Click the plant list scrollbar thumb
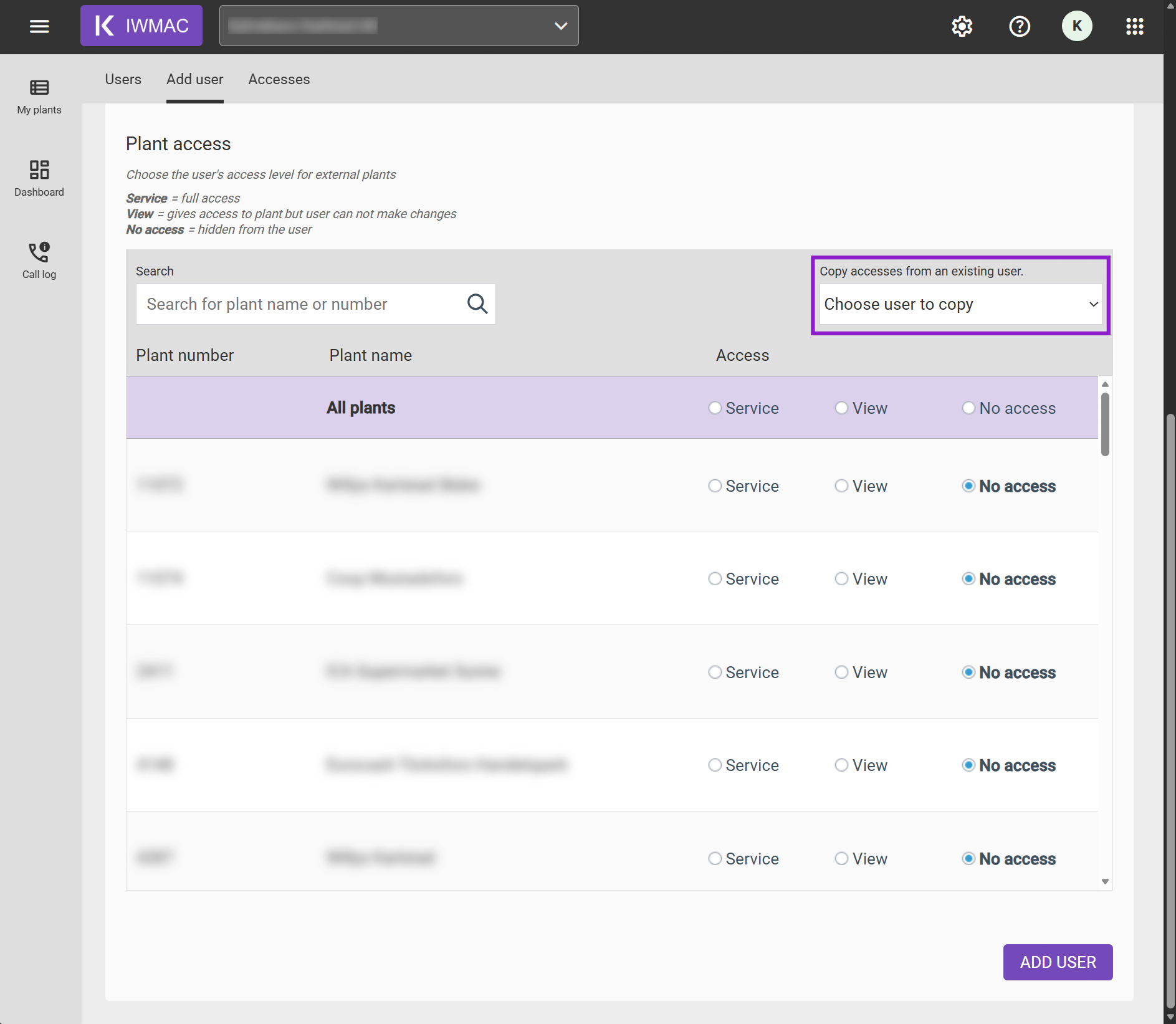The image size is (1176, 1024). coord(1105,424)
